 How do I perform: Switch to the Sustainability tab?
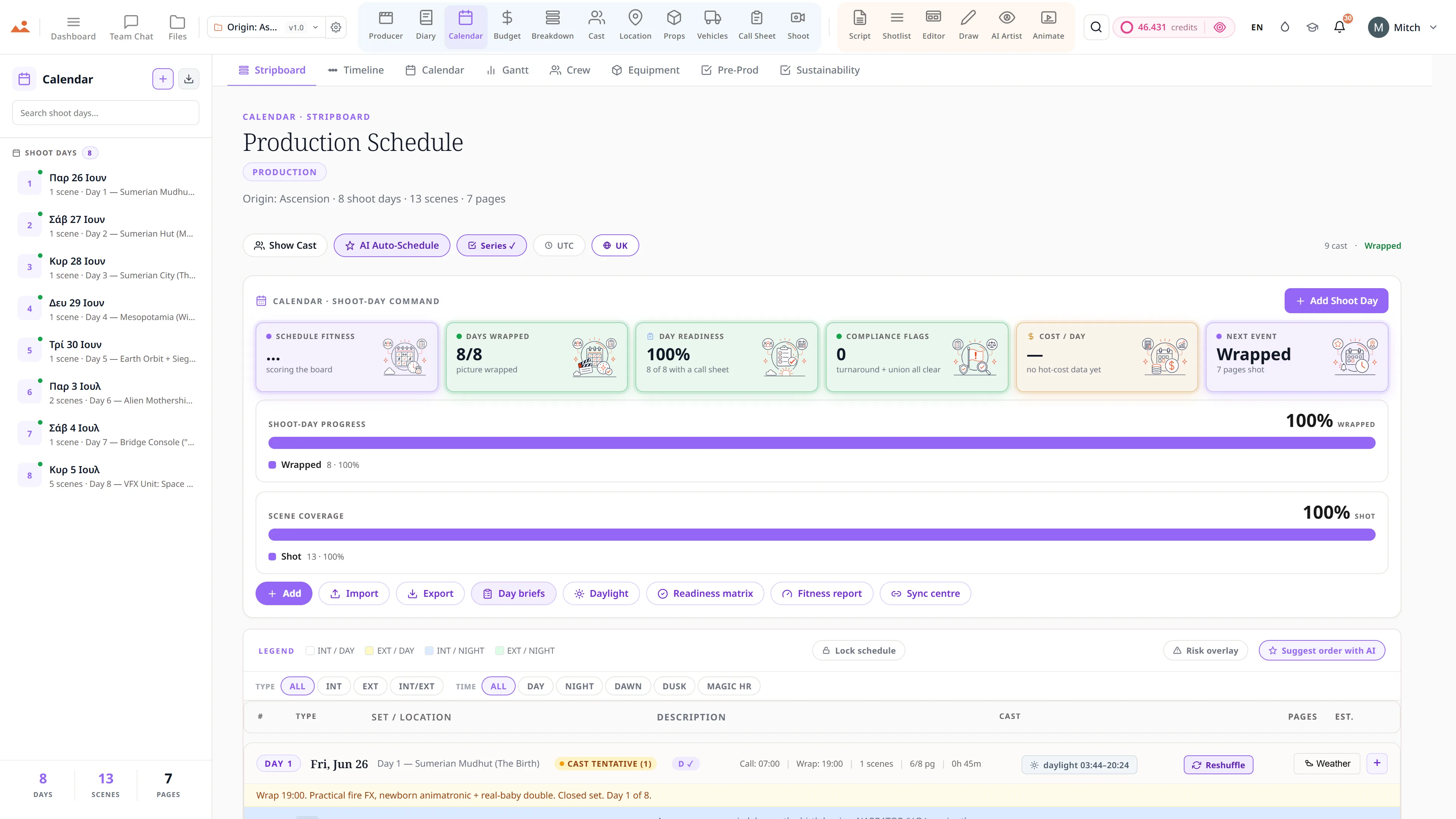tap(819, 70)
